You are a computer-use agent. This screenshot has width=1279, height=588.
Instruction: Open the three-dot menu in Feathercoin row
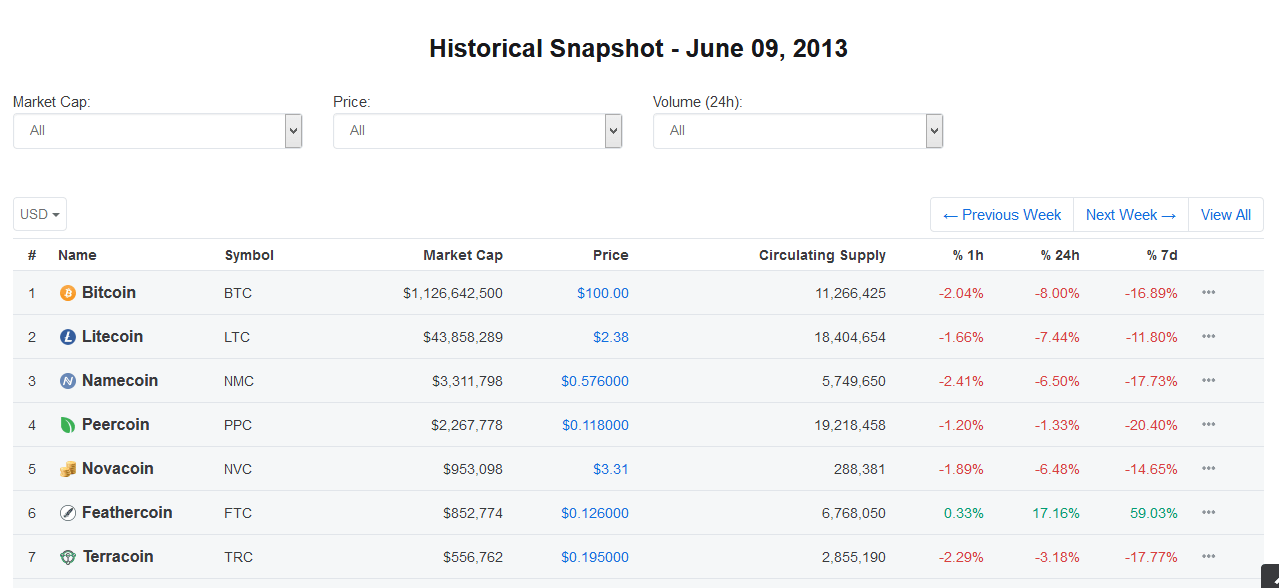pos(1208,513)
